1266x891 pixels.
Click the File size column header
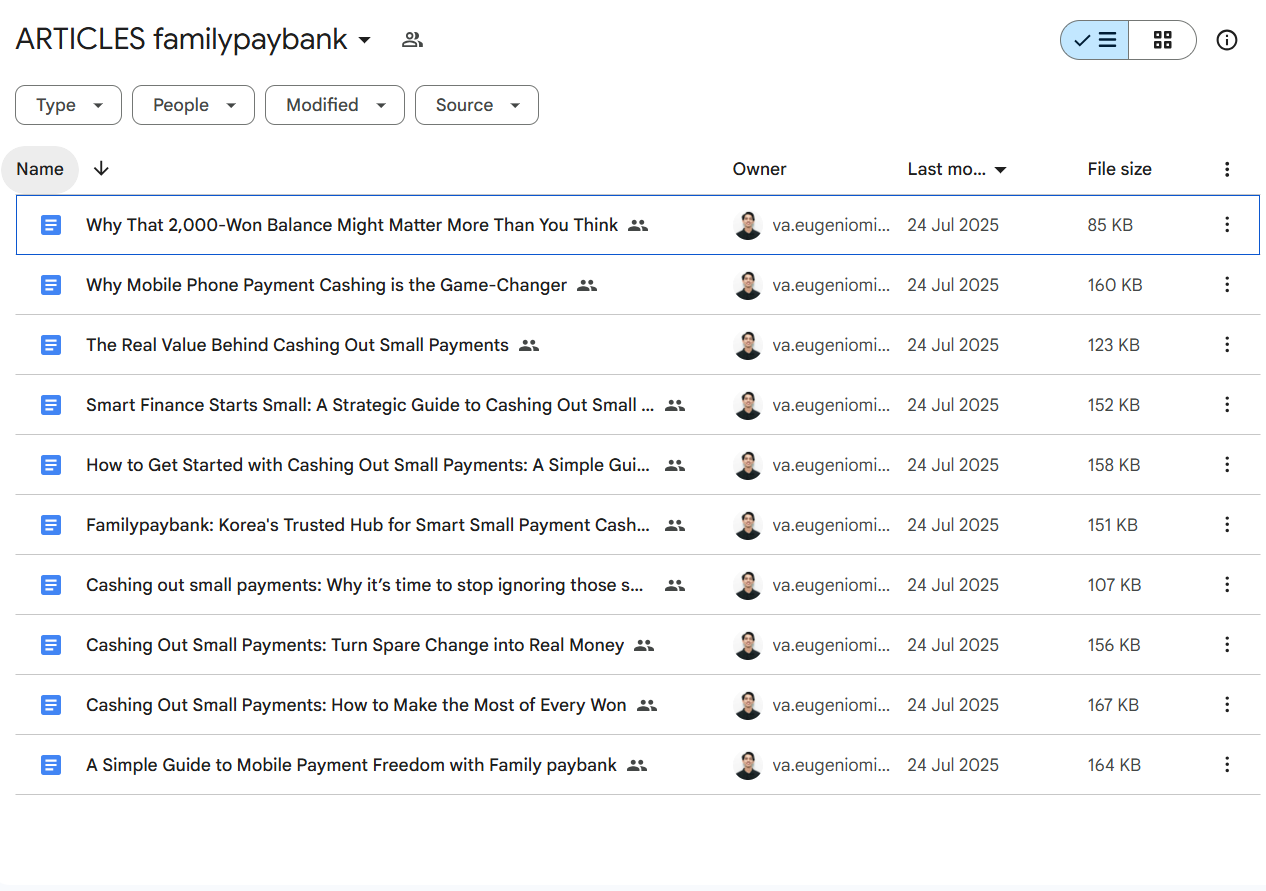coord(1119,169)
